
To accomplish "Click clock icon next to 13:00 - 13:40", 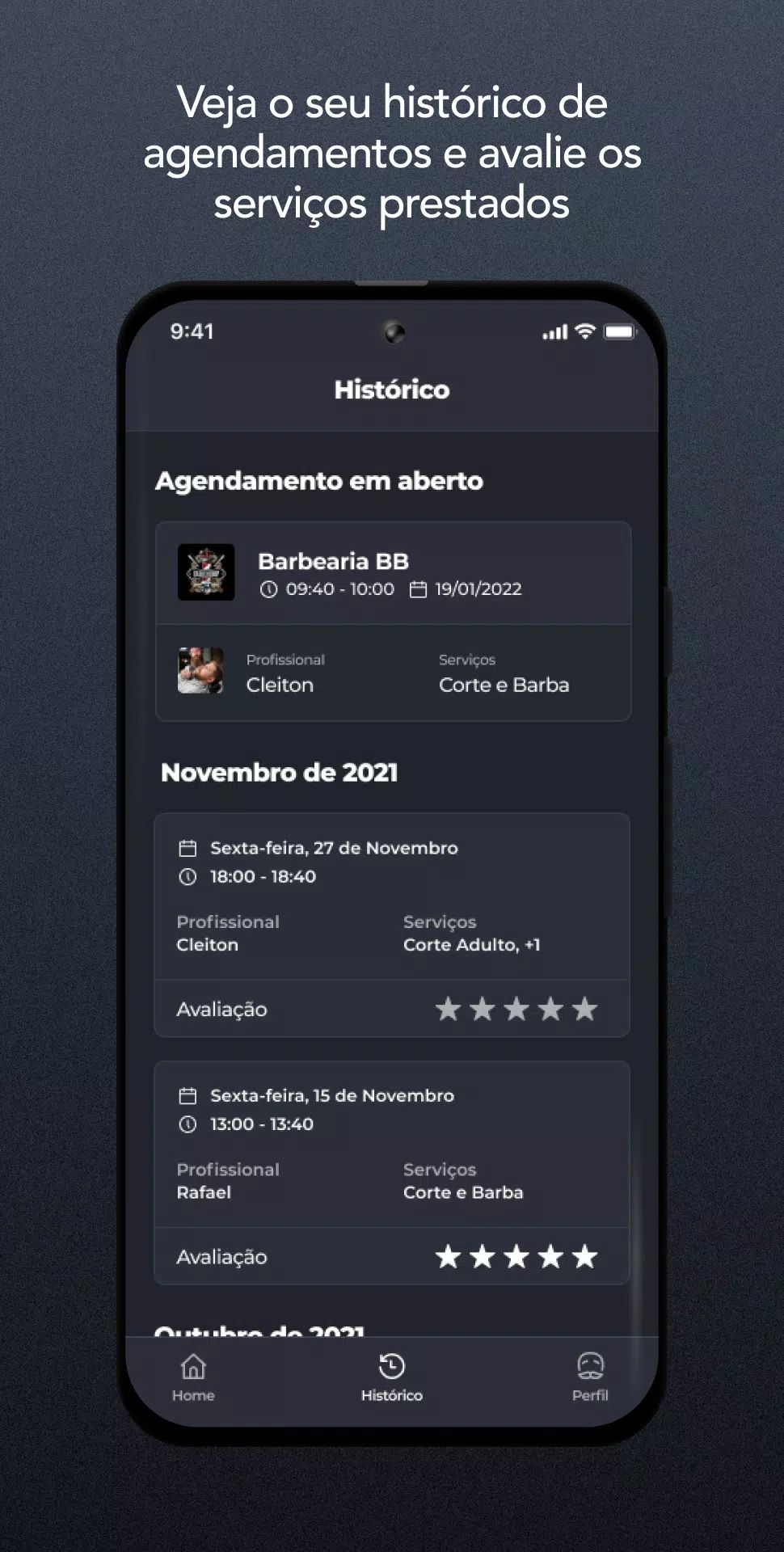I will 188,1124.
